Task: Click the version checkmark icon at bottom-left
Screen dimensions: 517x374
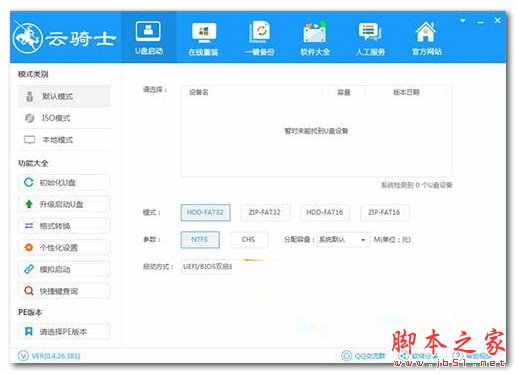Action: coord(23,356)
